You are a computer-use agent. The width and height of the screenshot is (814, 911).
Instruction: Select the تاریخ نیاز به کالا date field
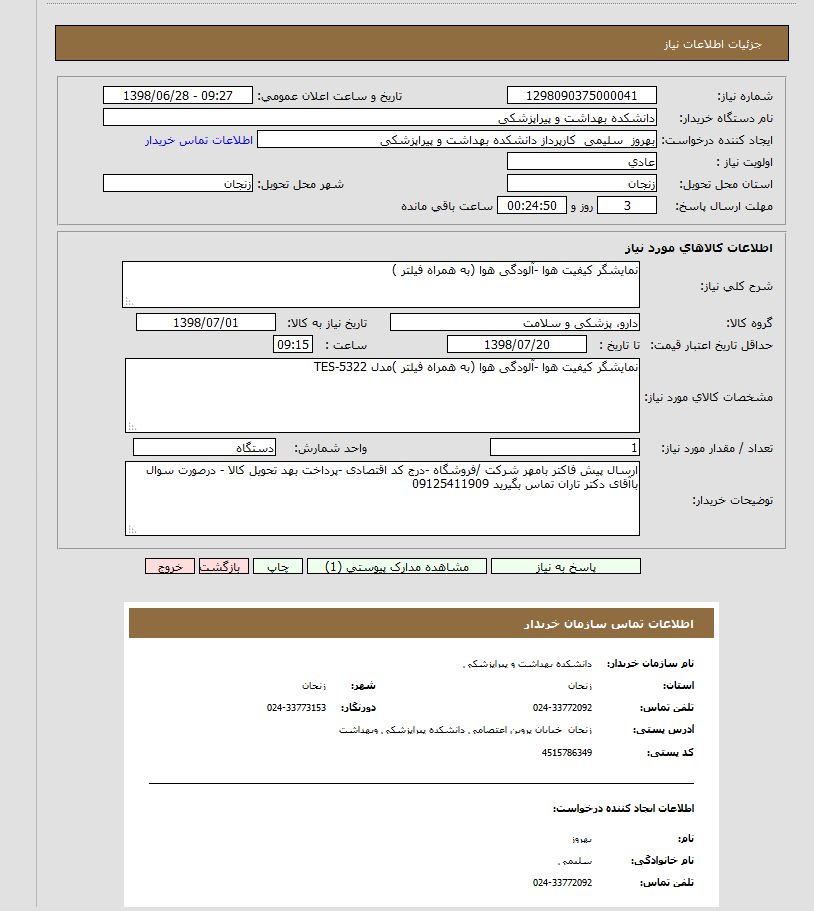pos(205,323)
